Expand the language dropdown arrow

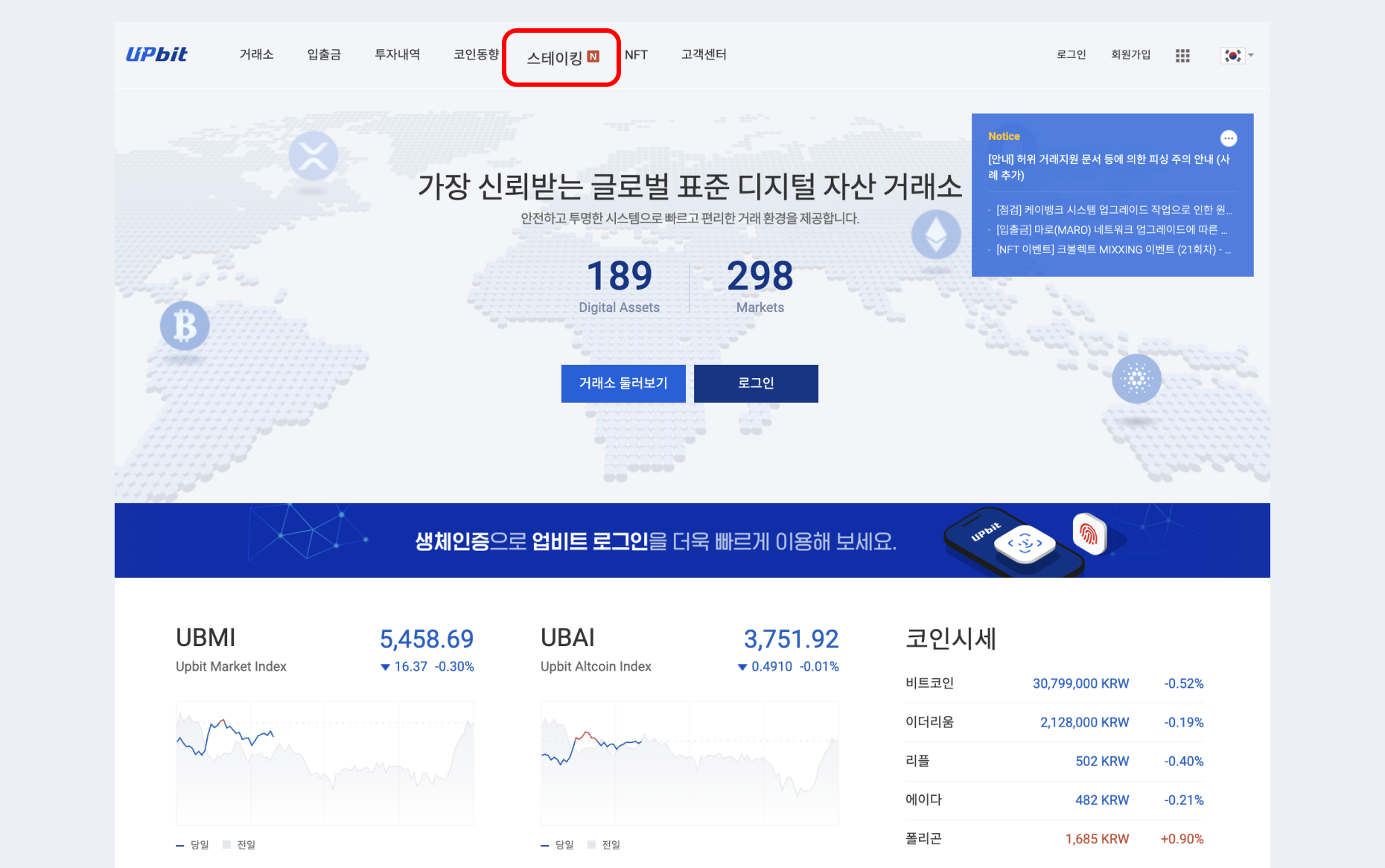click(1251, 55)
